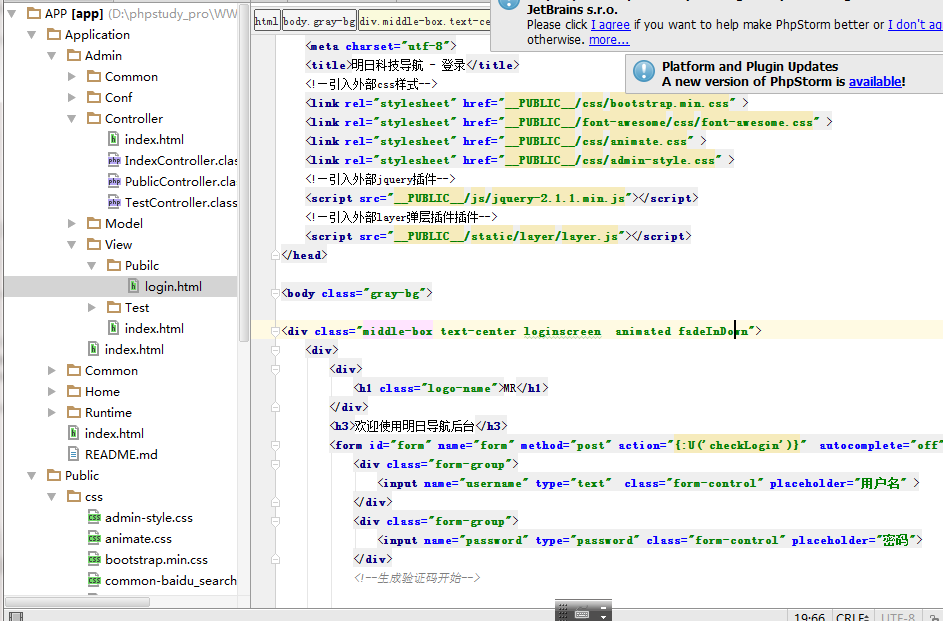Click the APP project root folder icon
Viewport: 943px width, 621px height.
tap(34, 13)
